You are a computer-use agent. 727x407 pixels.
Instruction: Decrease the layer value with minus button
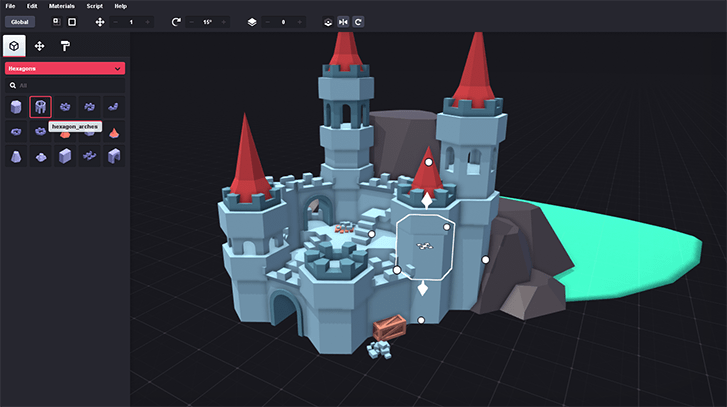(270, 21)
